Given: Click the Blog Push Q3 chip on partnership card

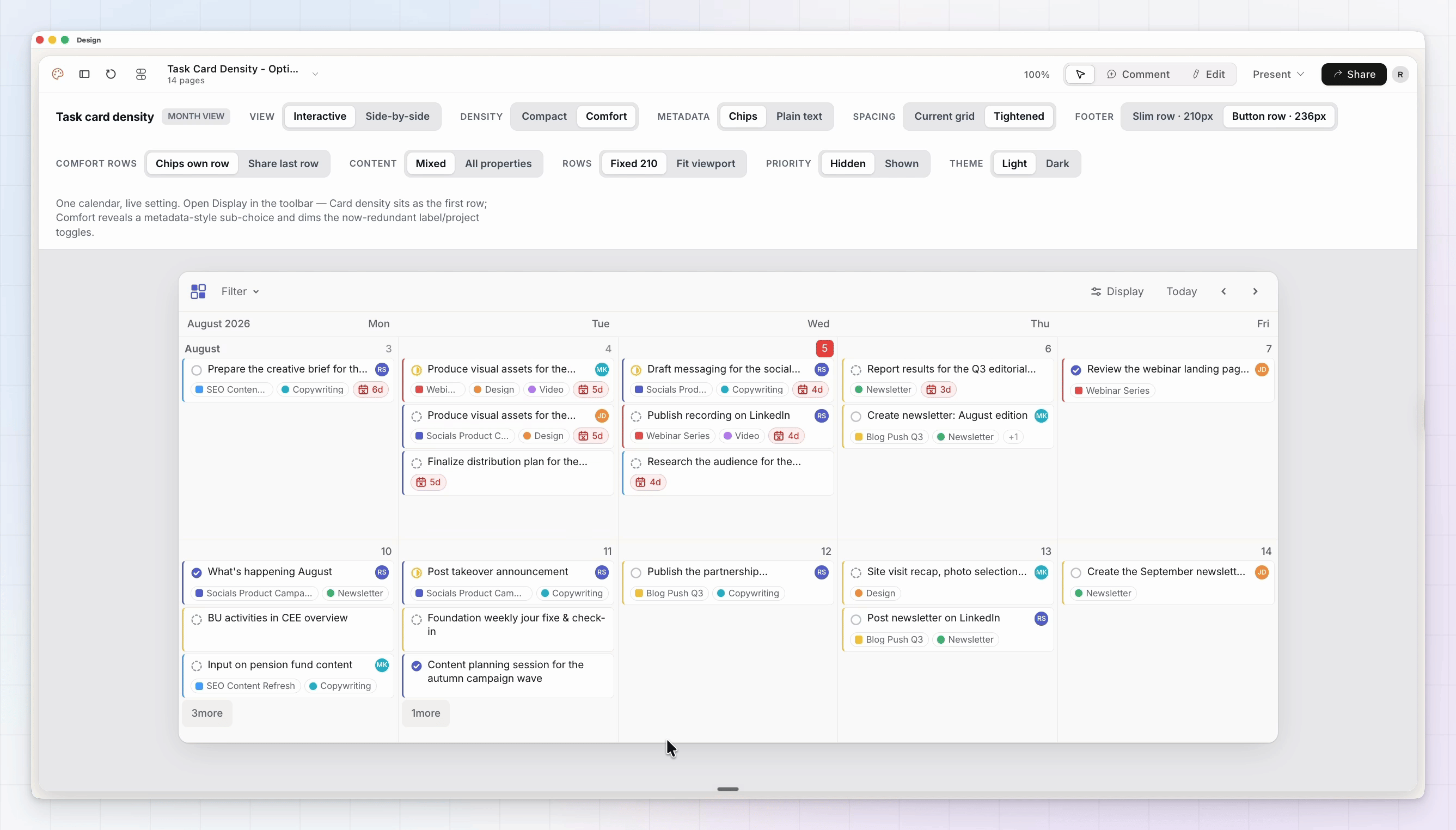Looking at the screenshot, I should [x=669, y=594].
